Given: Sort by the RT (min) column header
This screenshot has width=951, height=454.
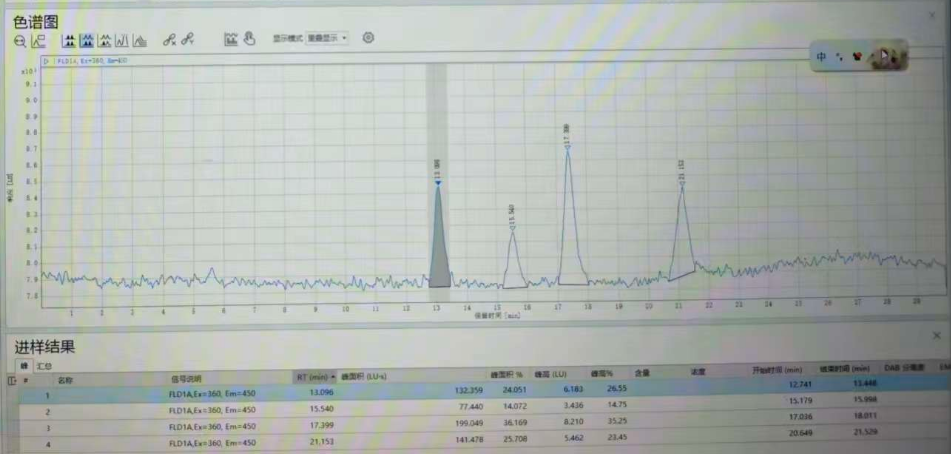Looking at the screenshot, I should (315, 378).
